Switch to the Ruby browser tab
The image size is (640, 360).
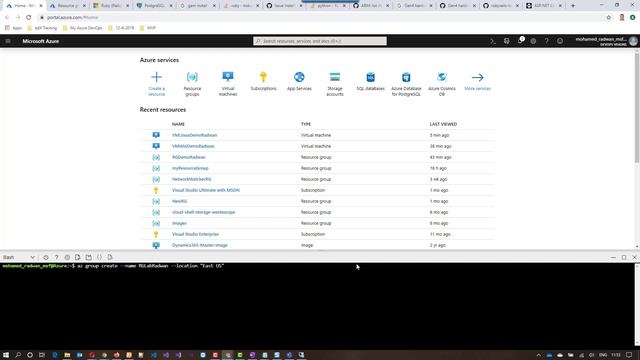tap(111, 6)
